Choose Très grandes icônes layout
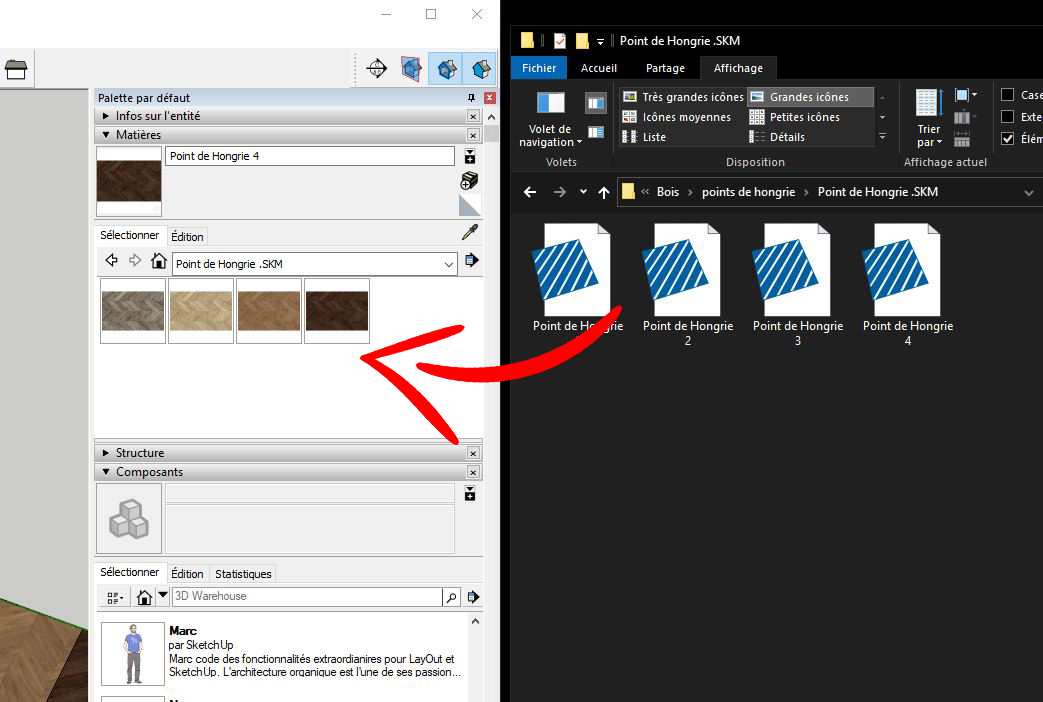 [x=683, y=97]
